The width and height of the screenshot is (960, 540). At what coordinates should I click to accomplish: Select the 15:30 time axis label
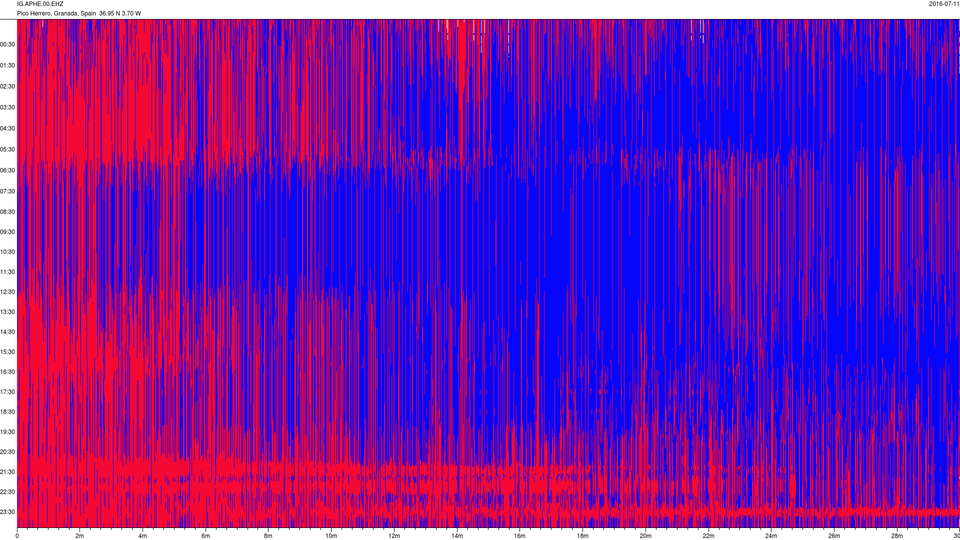pos(7,352)
